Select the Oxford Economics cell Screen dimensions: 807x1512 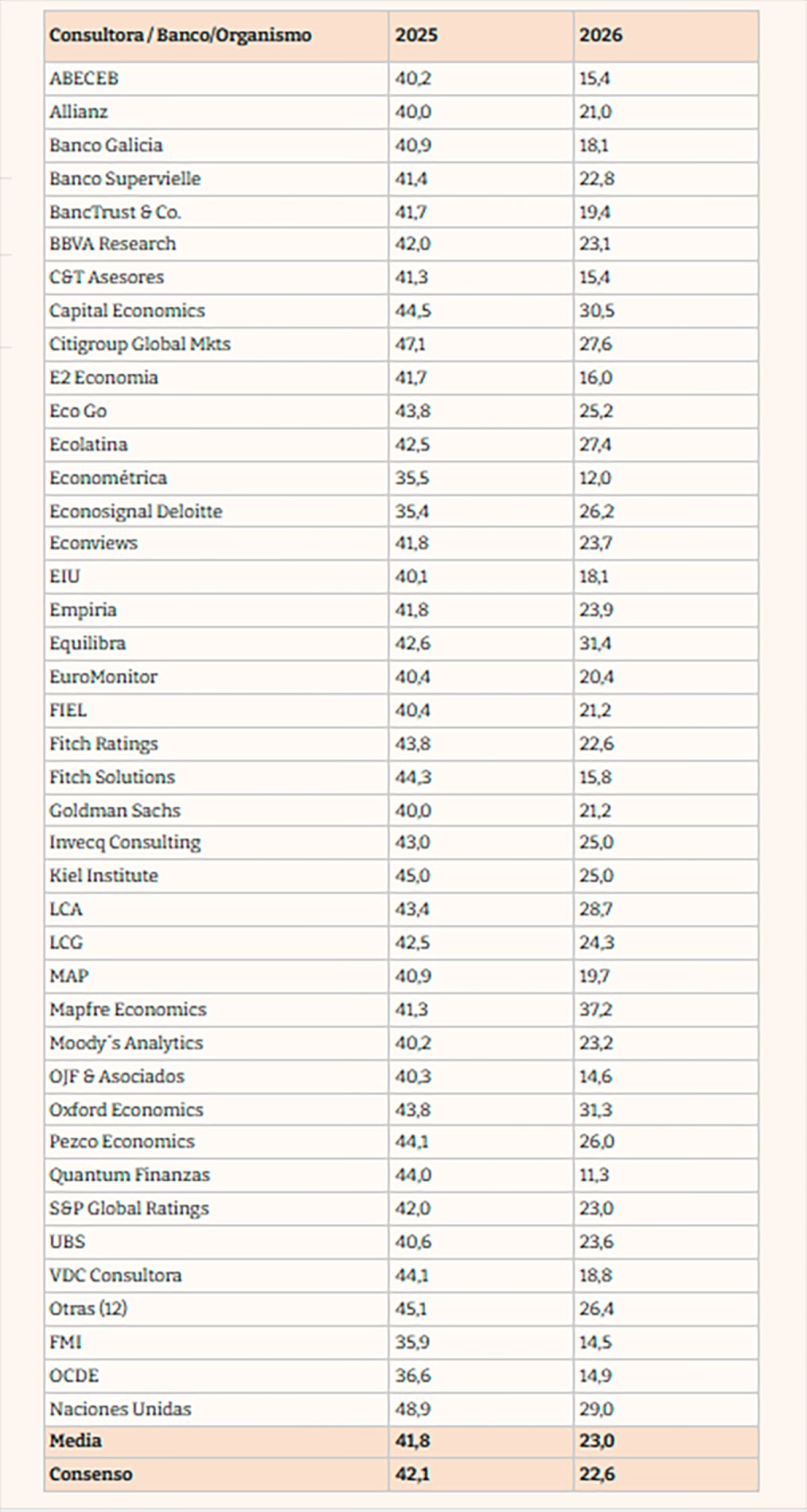(x=126, y=1110)
